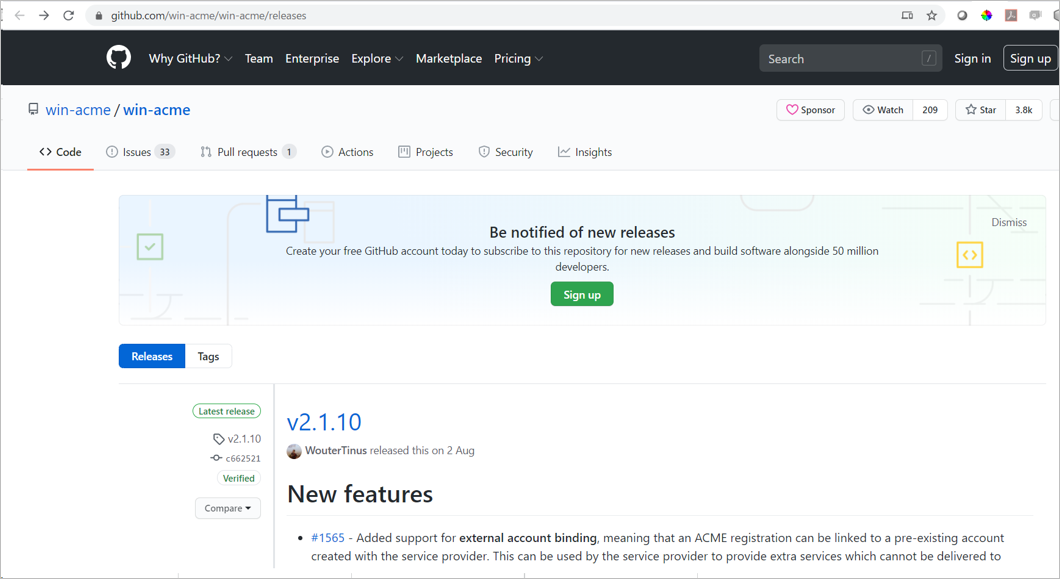The image size is (1060, 579).
Task: Go to Marketplace
Action: [x=449, y=59]
